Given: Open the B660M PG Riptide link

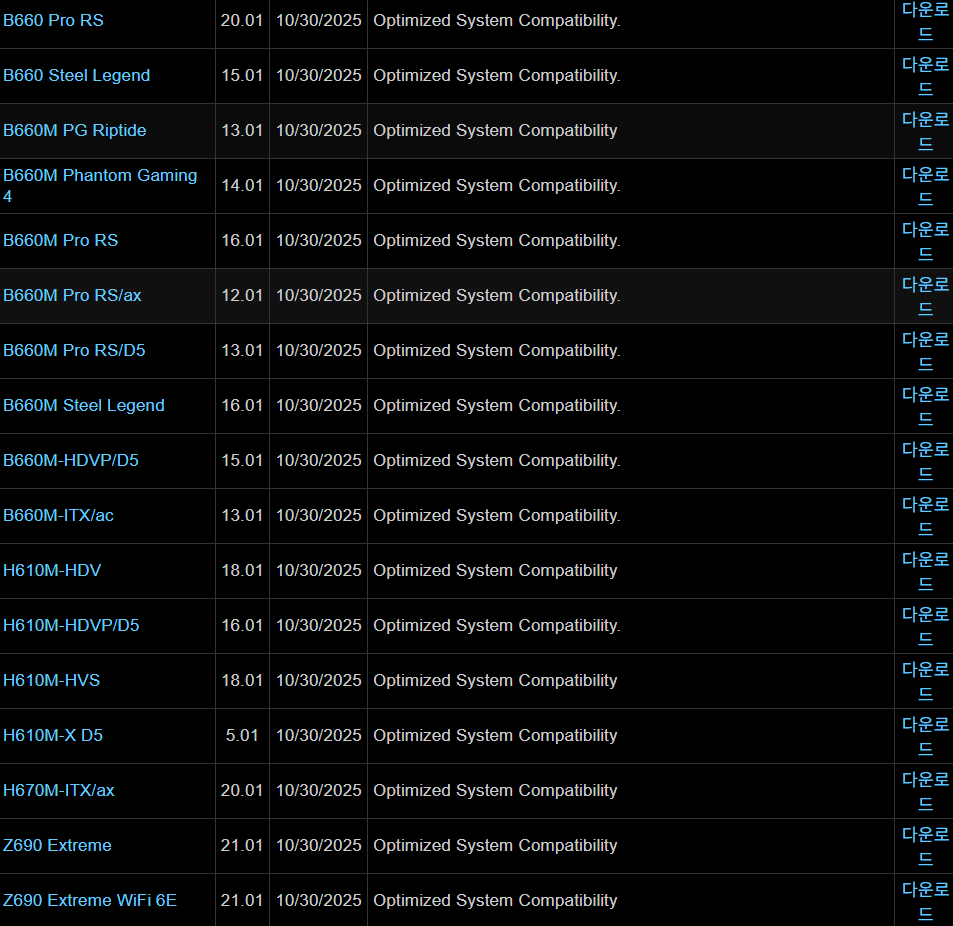Looking at the screenshot, I should point(75,131).
